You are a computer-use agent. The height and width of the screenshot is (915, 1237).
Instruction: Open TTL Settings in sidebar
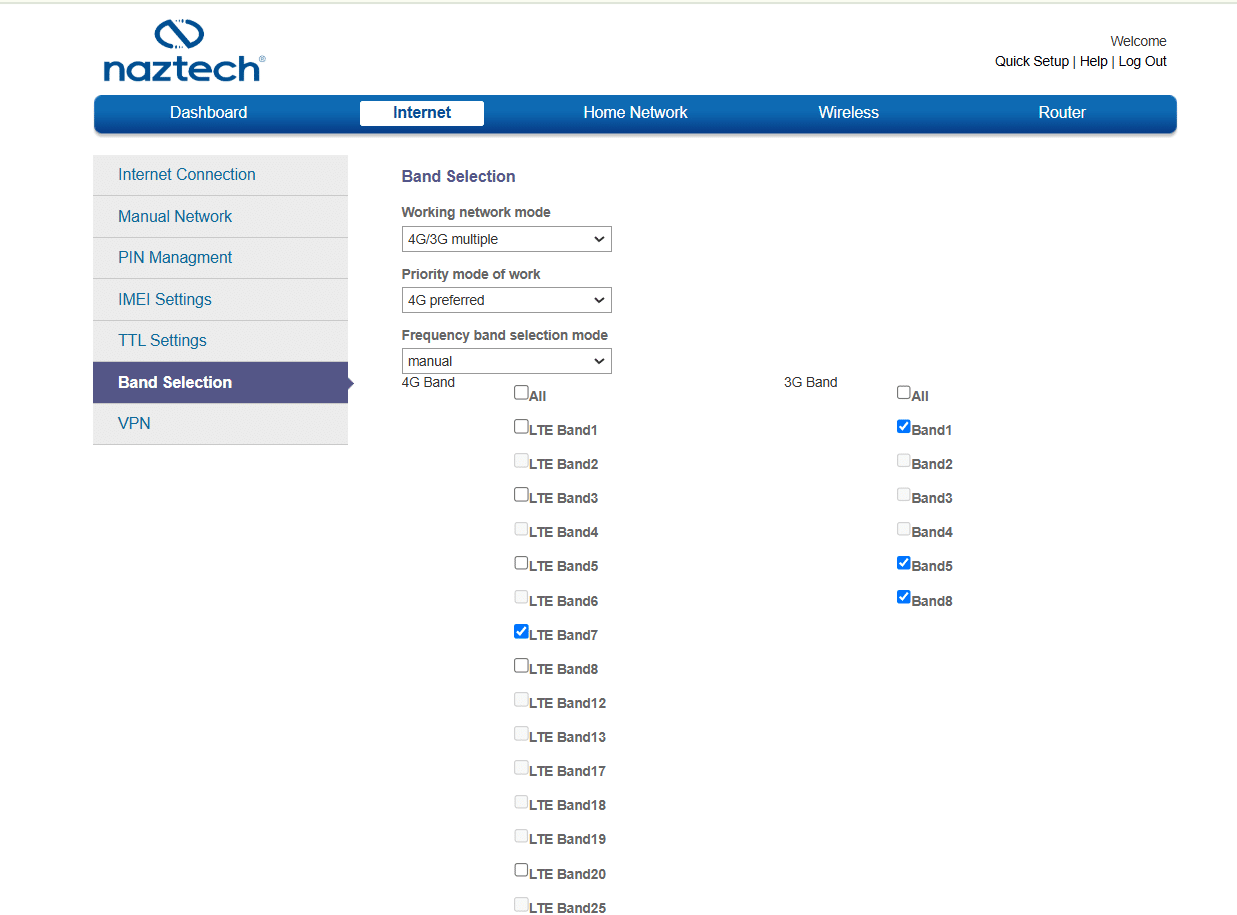[162, 341]
